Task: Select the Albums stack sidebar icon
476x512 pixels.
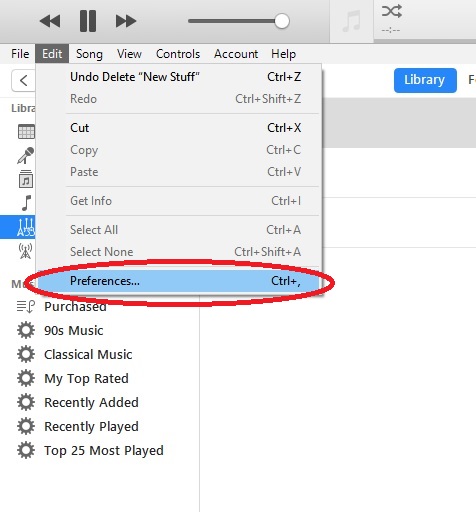Action: (x=26, y=179)
